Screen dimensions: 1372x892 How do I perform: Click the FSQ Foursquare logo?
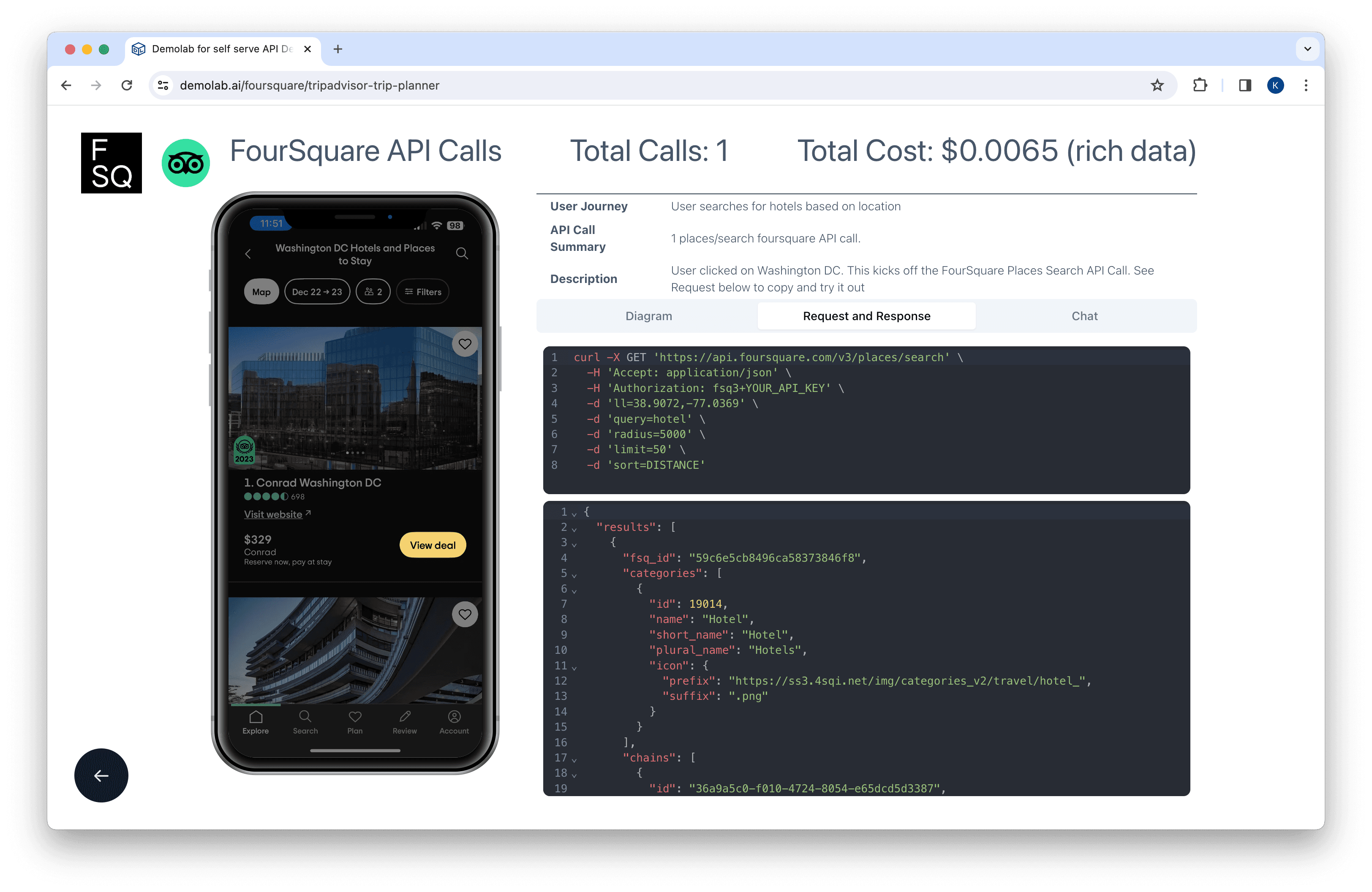pyautogui.click(x=111, y=163)
